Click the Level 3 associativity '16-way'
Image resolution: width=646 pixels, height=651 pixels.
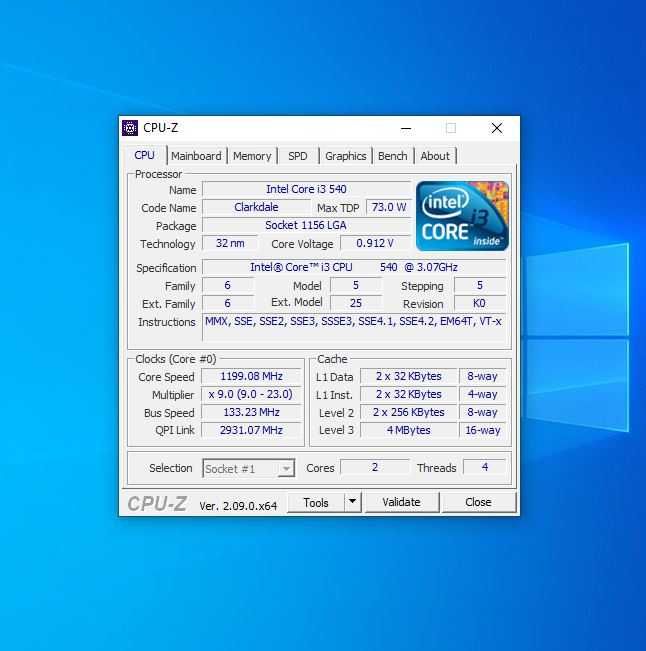[x=482, y=430]
